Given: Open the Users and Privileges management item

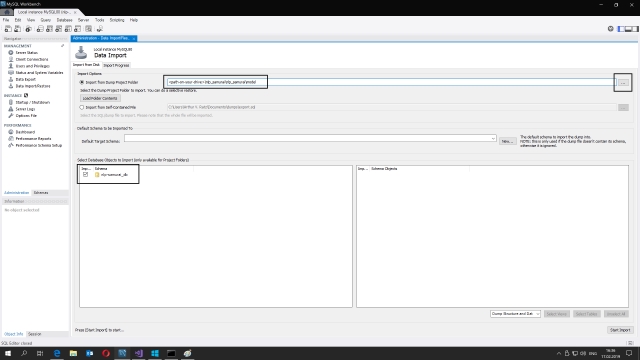Looking at the screenshot, I should pyautogui.click(x=32, y=66).
